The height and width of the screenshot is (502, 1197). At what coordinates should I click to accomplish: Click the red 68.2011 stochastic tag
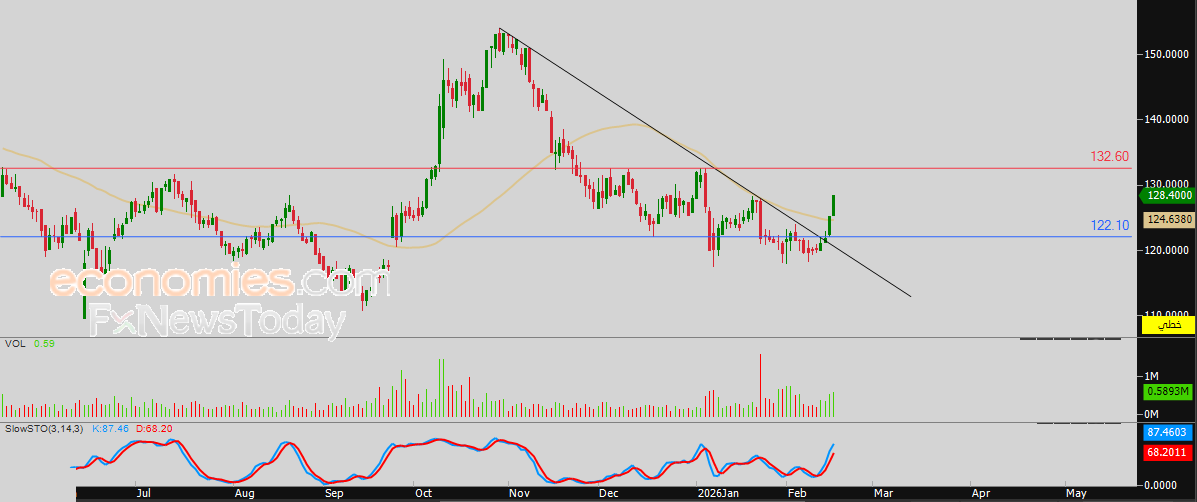click(1167, 453)
